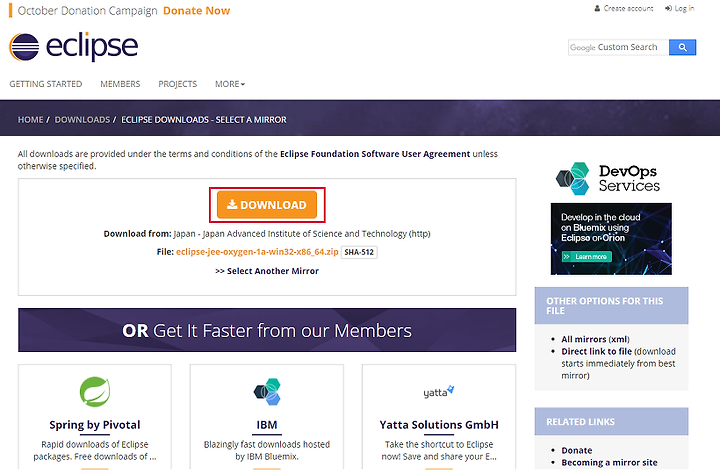Open Becoming a mirror site link

[x=609, y=463]
